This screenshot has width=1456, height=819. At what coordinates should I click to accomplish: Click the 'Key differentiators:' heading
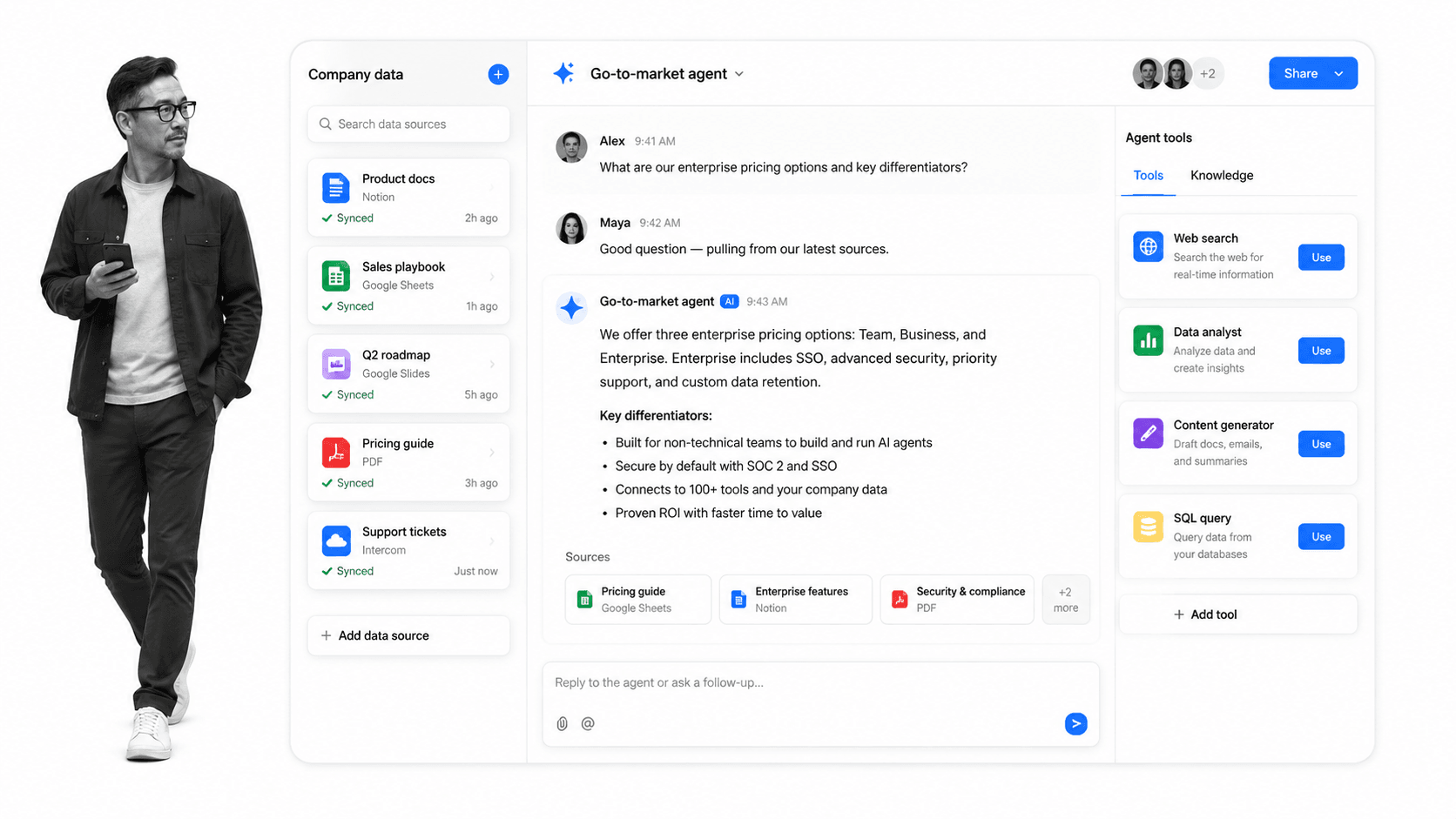(656, 416)
